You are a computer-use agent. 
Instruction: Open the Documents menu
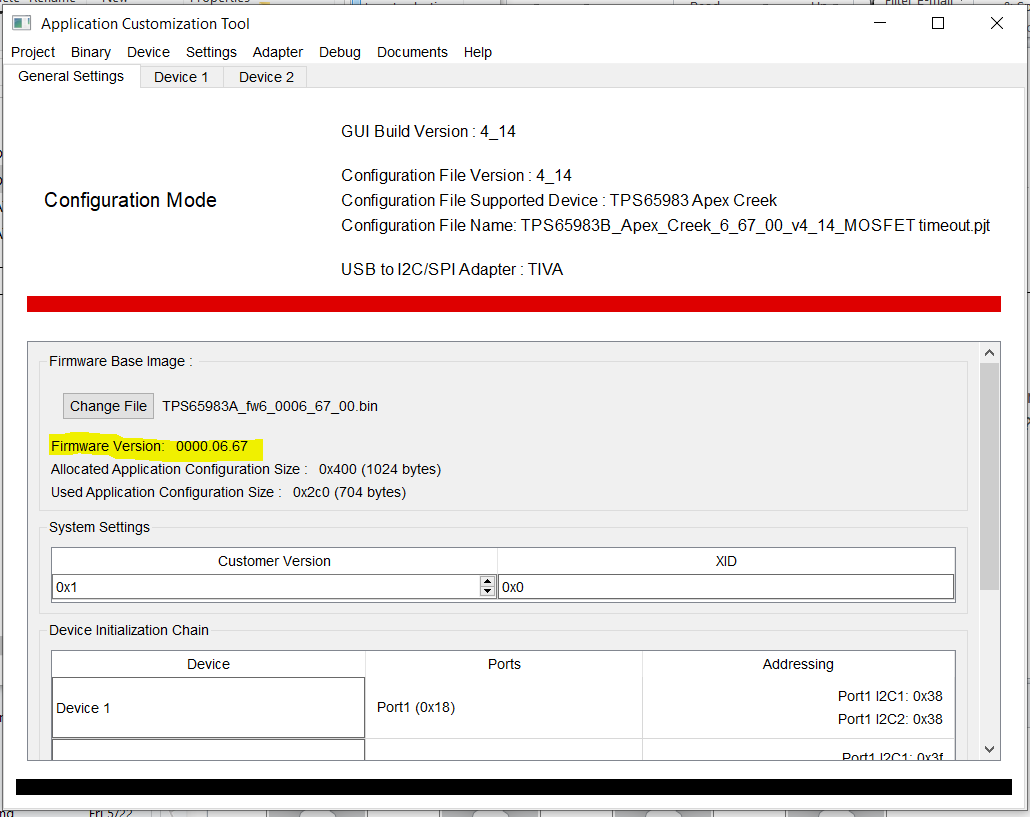point(412,52)
